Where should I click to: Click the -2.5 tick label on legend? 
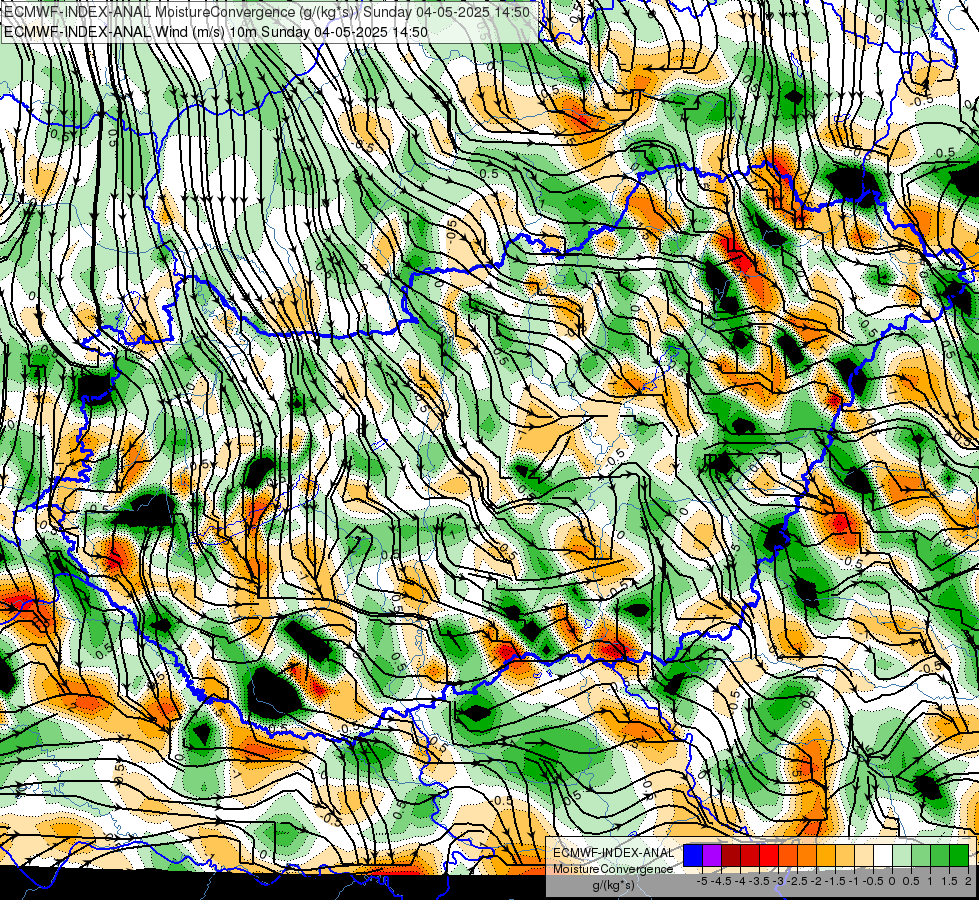click(x=797, y=881)
